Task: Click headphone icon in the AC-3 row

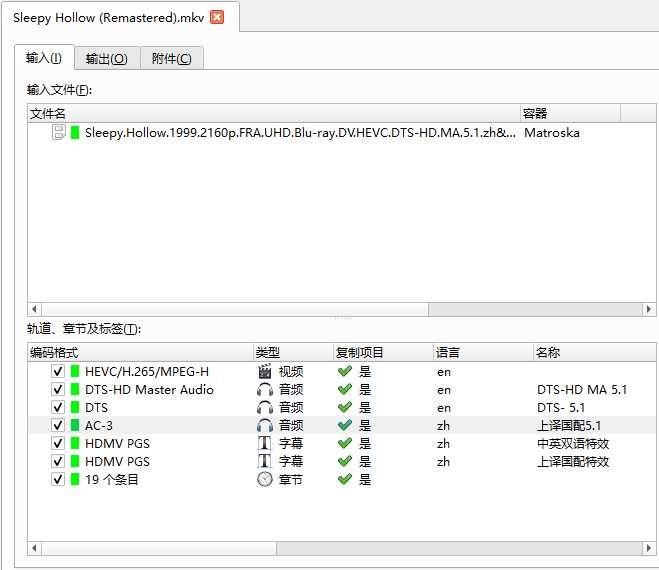Action: click(x=264, y=425)
